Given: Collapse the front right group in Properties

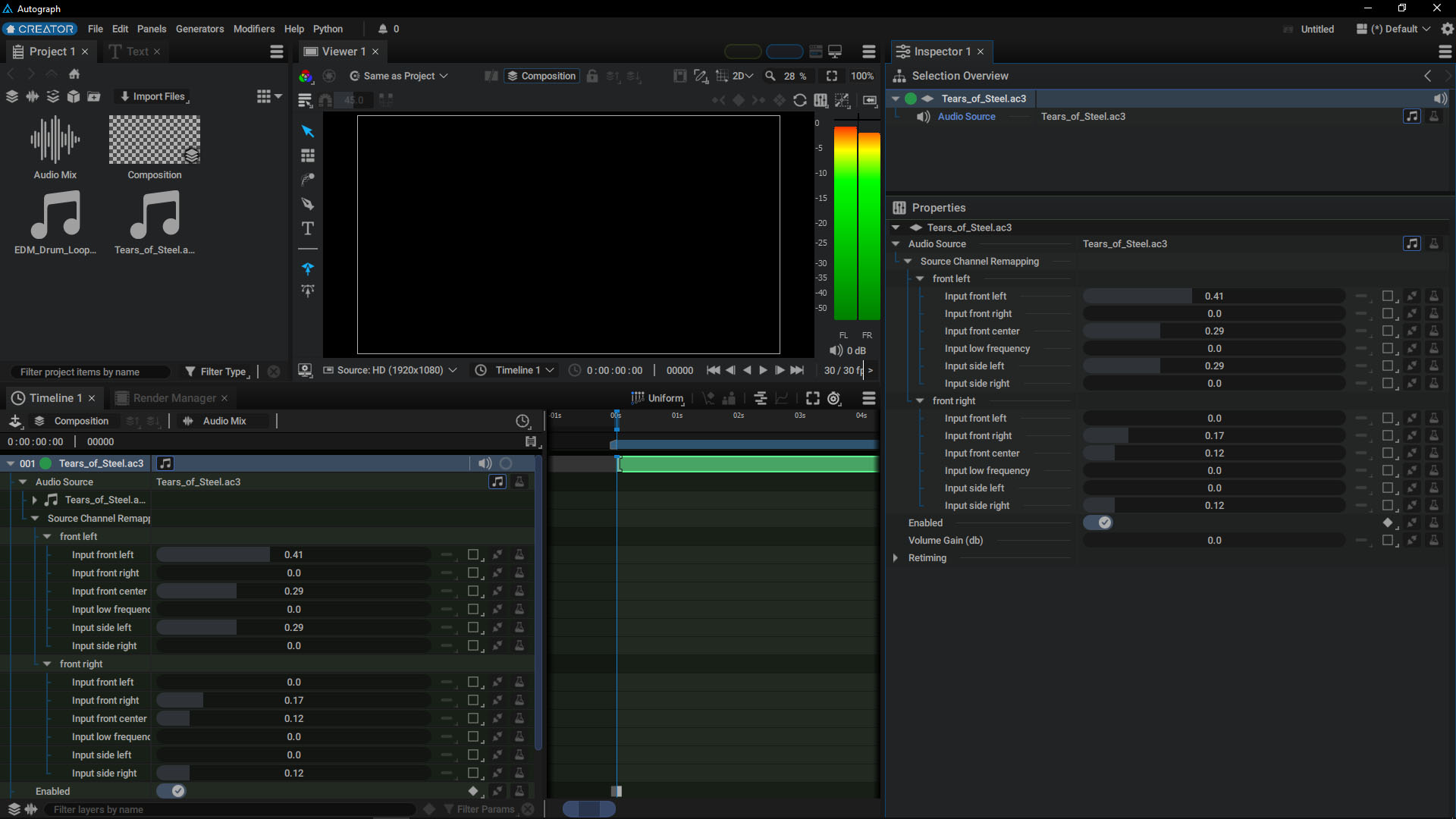Looking at the screenshot, I should pos(920,400).
